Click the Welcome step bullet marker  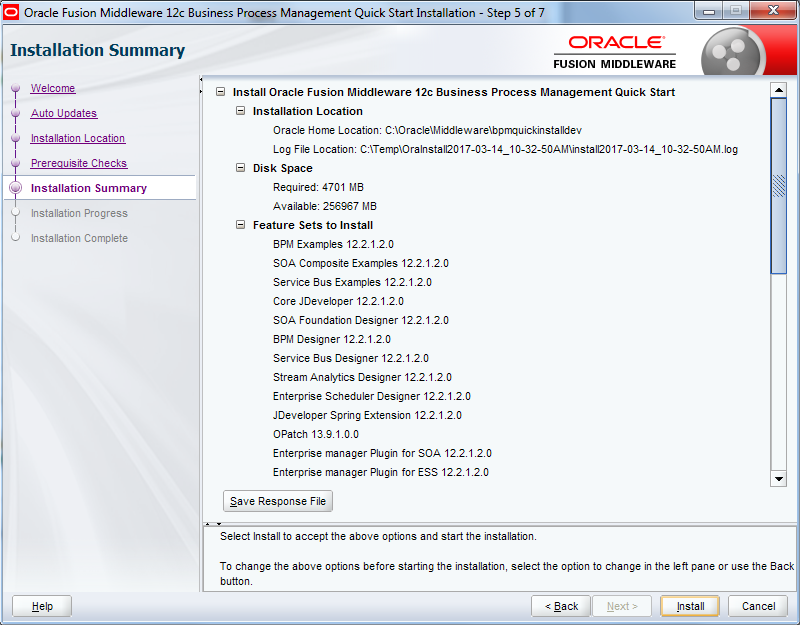click(15, 88)
